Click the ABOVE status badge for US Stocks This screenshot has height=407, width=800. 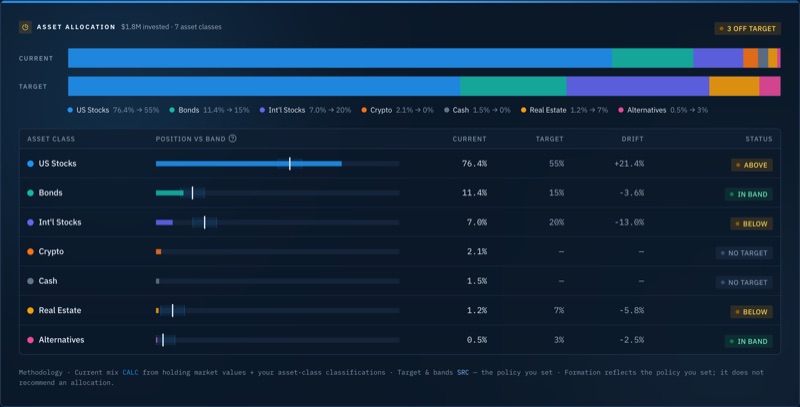[x=752, y=165]
